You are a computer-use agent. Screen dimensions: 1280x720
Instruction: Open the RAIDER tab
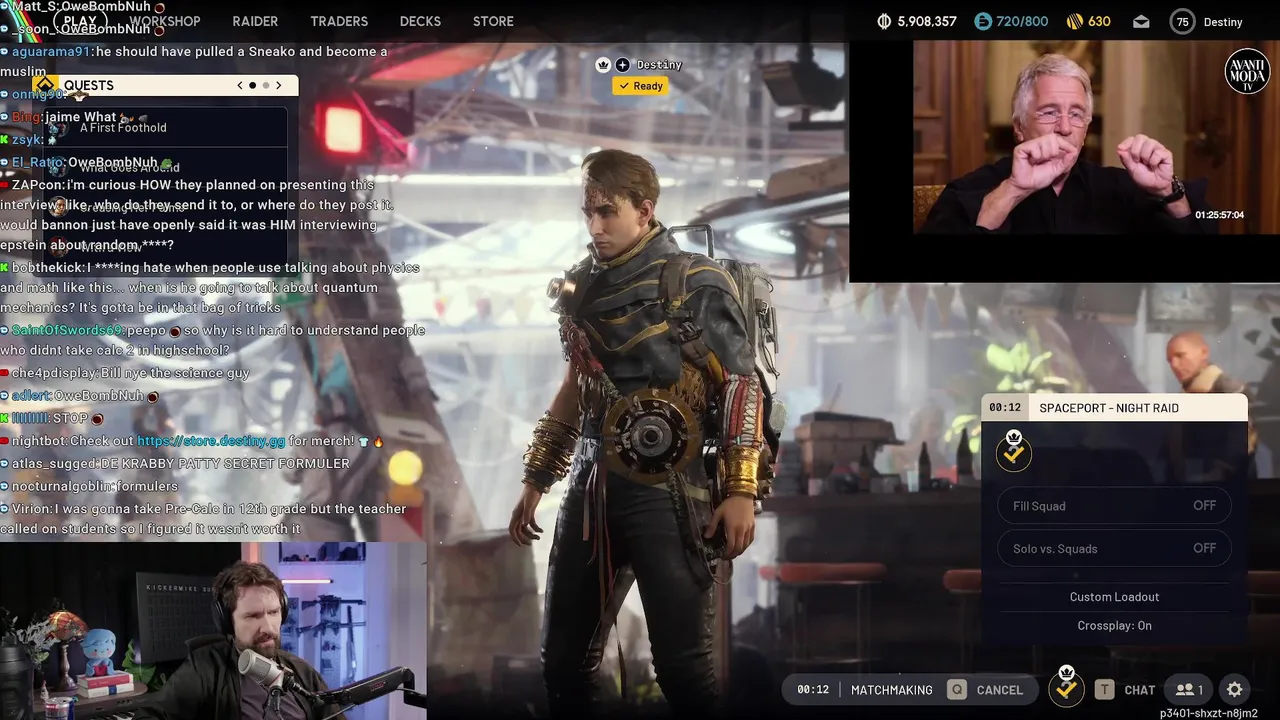coord(255,21)
